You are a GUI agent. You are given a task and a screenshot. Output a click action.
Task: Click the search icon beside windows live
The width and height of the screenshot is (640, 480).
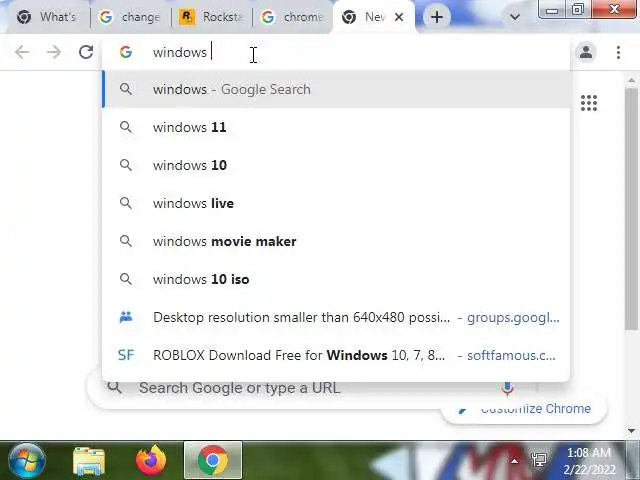pos(126,203)
